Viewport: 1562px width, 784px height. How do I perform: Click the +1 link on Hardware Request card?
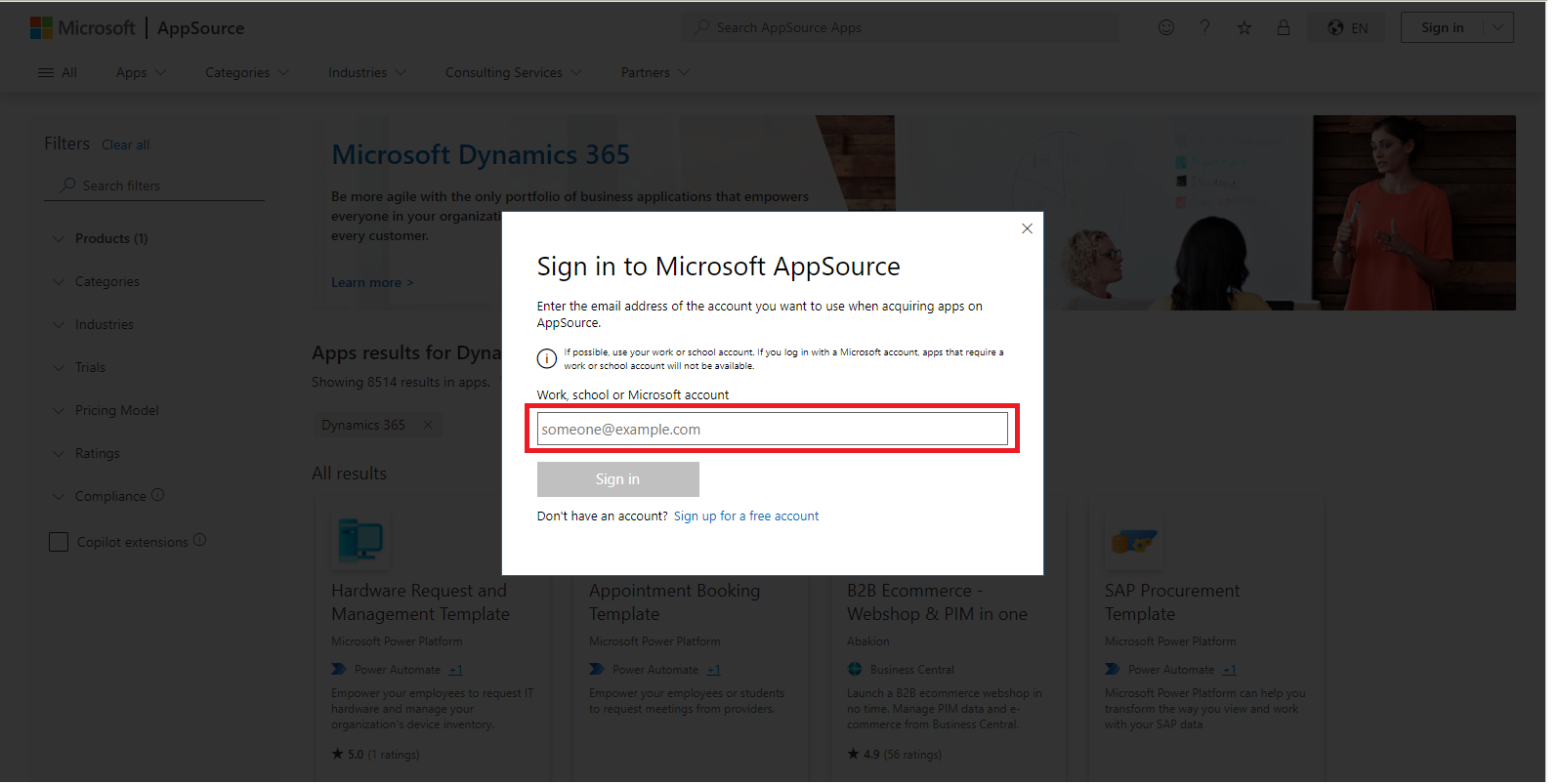pyautogui.click(x=455, y=670)
